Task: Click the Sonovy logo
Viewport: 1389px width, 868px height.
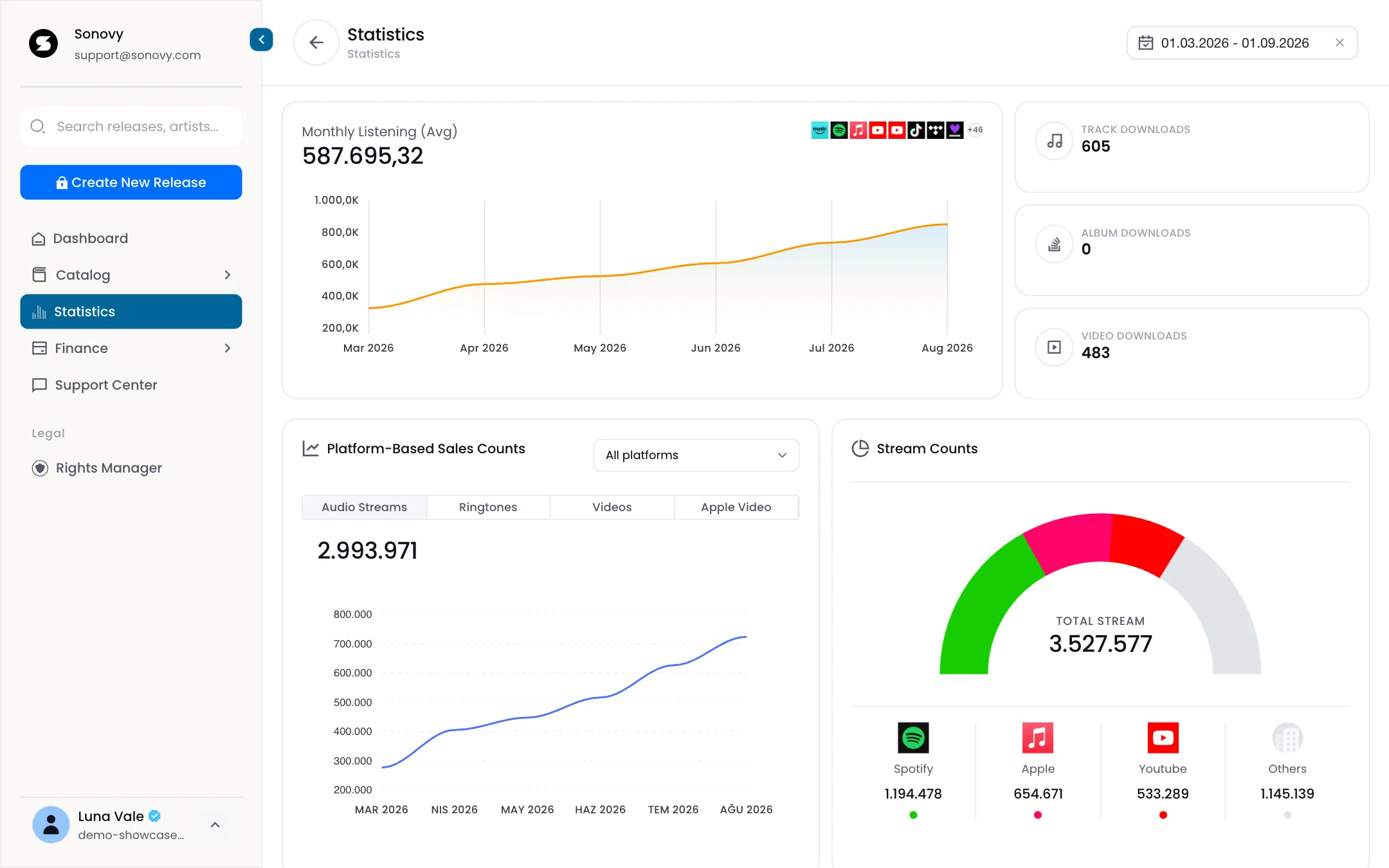Action: coord(44,43)
